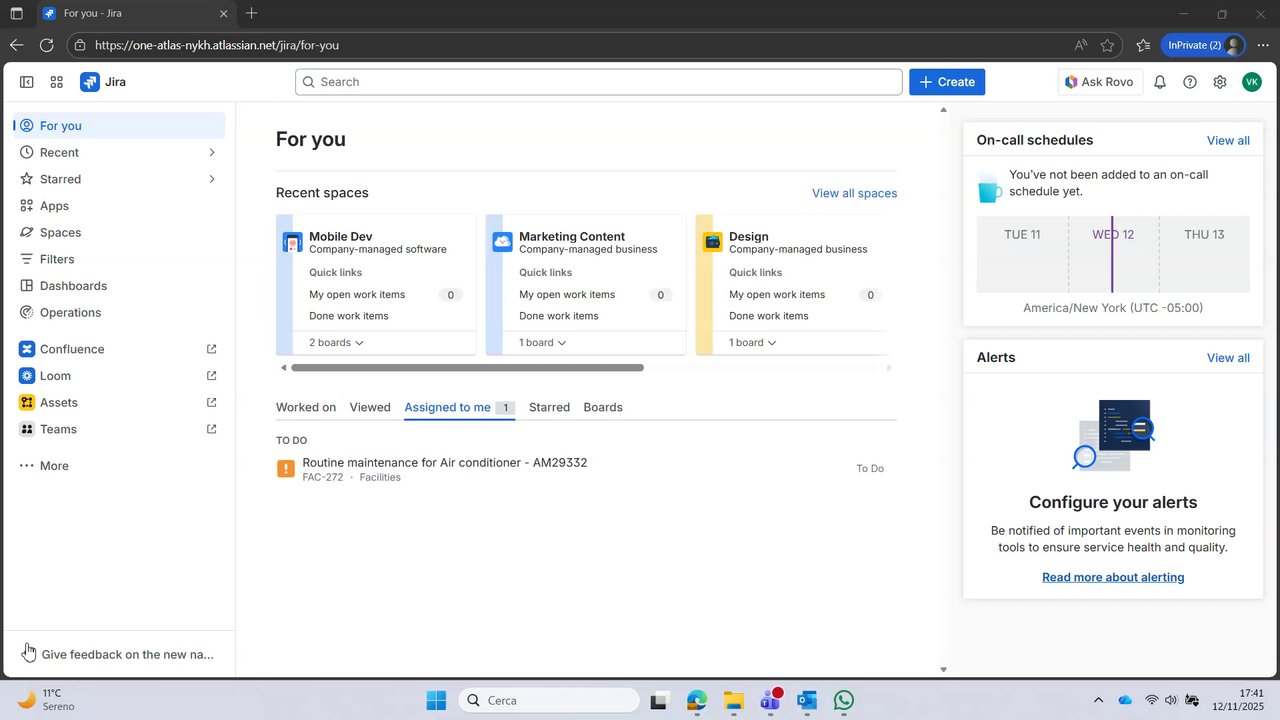Open notifications bell icon
Viewport: 1280px width, 720px height.
(1160, 82)
